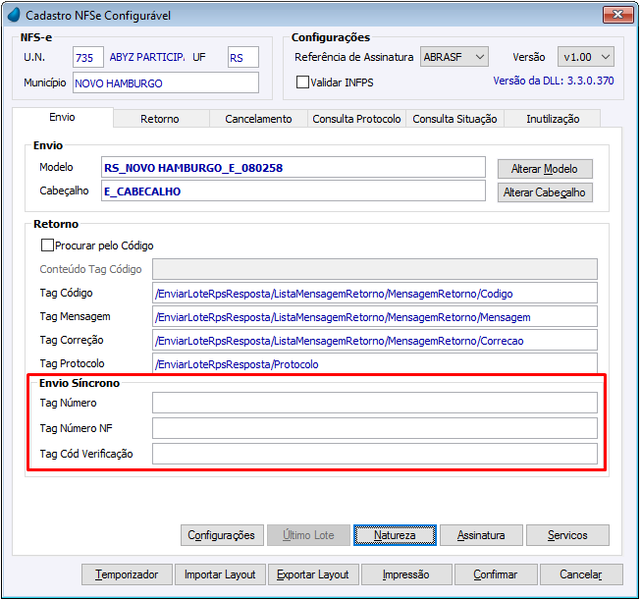641x600 pixels.
Task: Click the Tag Correção path field
Action: (x=375, y=340)
